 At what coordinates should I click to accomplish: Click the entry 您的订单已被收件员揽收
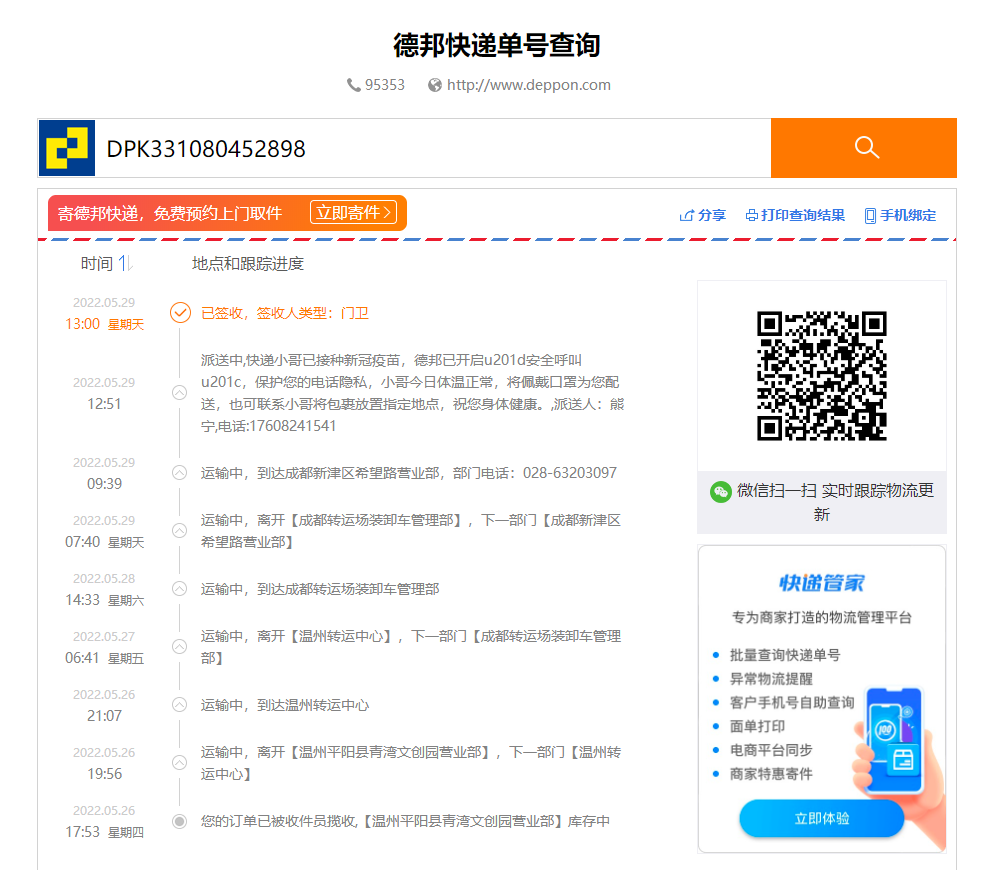[x=405, y=821]
